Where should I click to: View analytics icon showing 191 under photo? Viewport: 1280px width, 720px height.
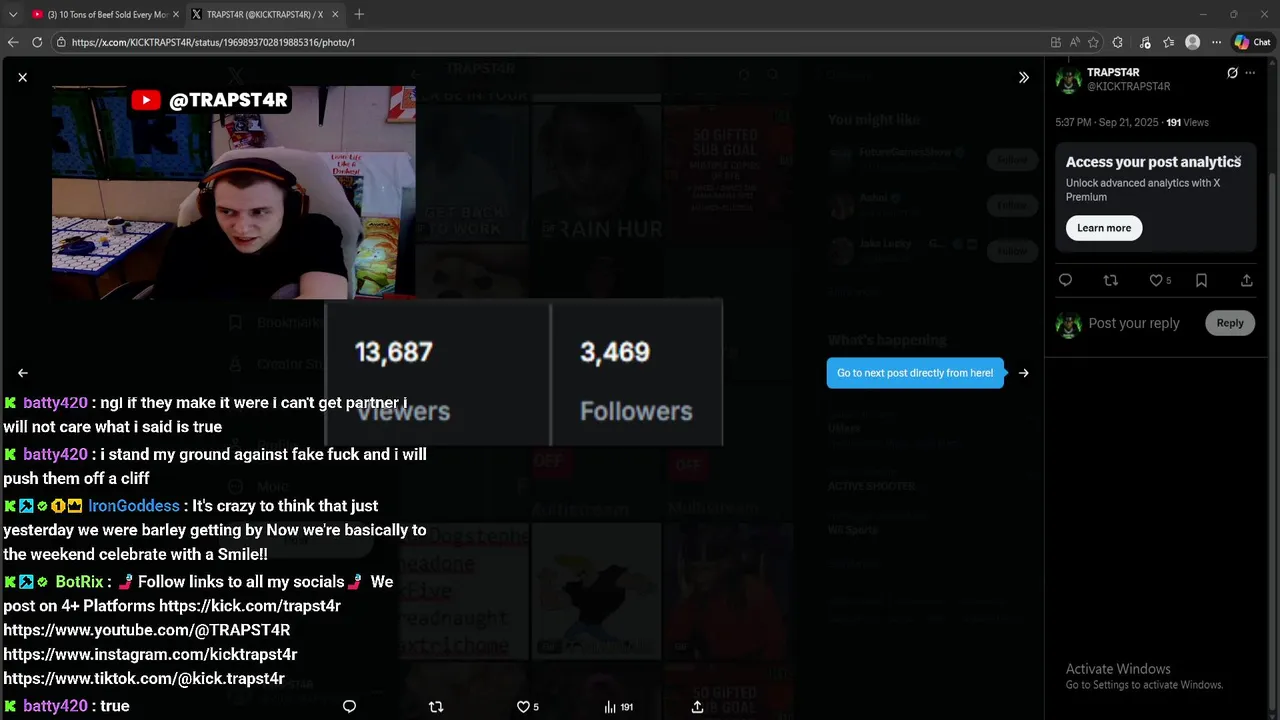618,706
